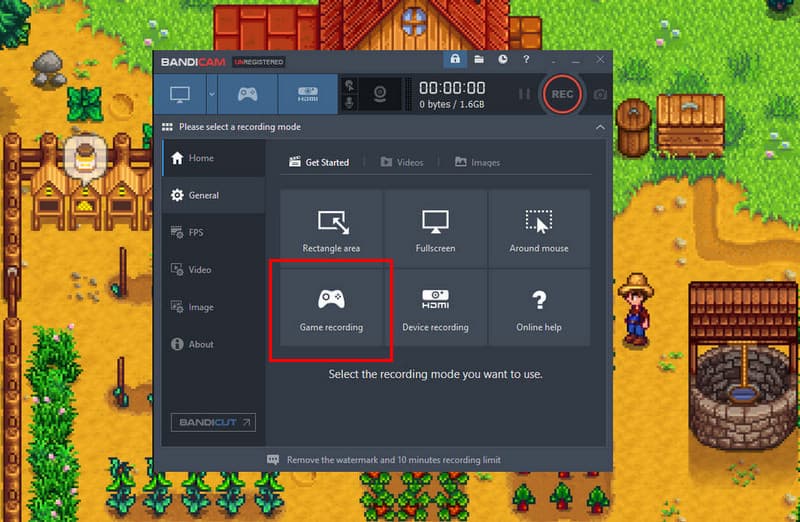
Task: Open the FPS settings section
Action: pyautogui.click(x=214, y=233)
